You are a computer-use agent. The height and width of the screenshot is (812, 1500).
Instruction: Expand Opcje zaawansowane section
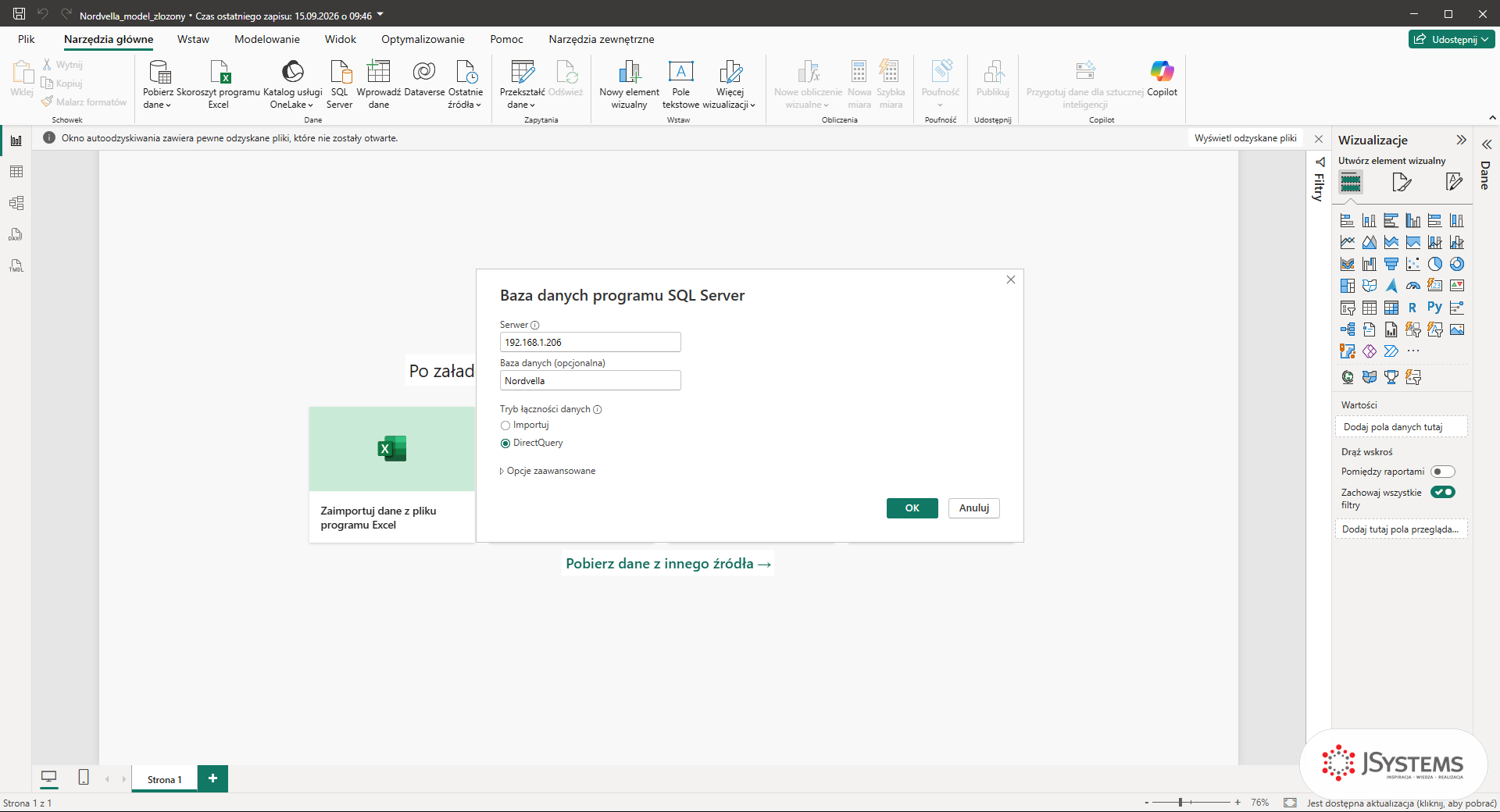(548, 471)
